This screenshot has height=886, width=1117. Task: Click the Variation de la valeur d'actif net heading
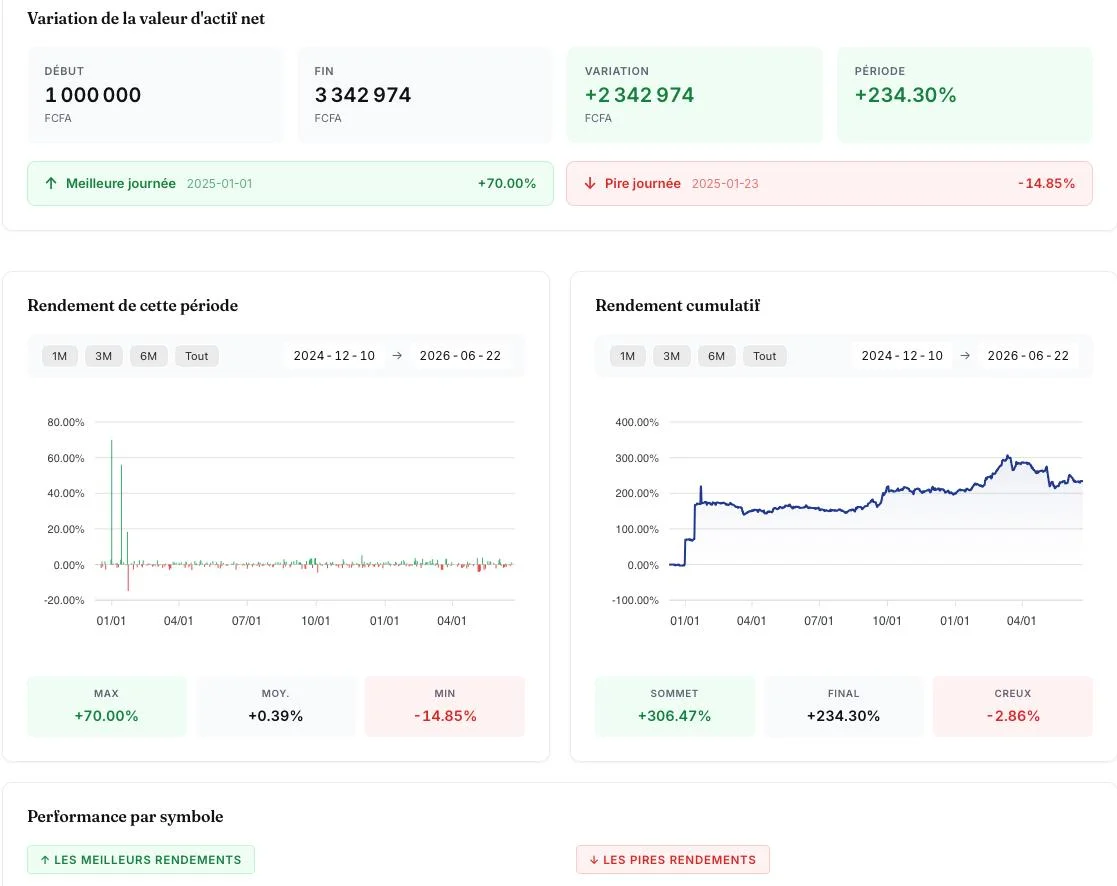click(x=146, y=19)
